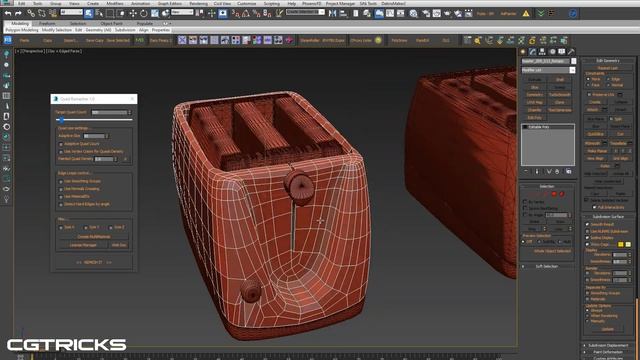Viewport: 640px width, 360px height.
Task: Open Select by Name dialog
Action: (99, 13)
